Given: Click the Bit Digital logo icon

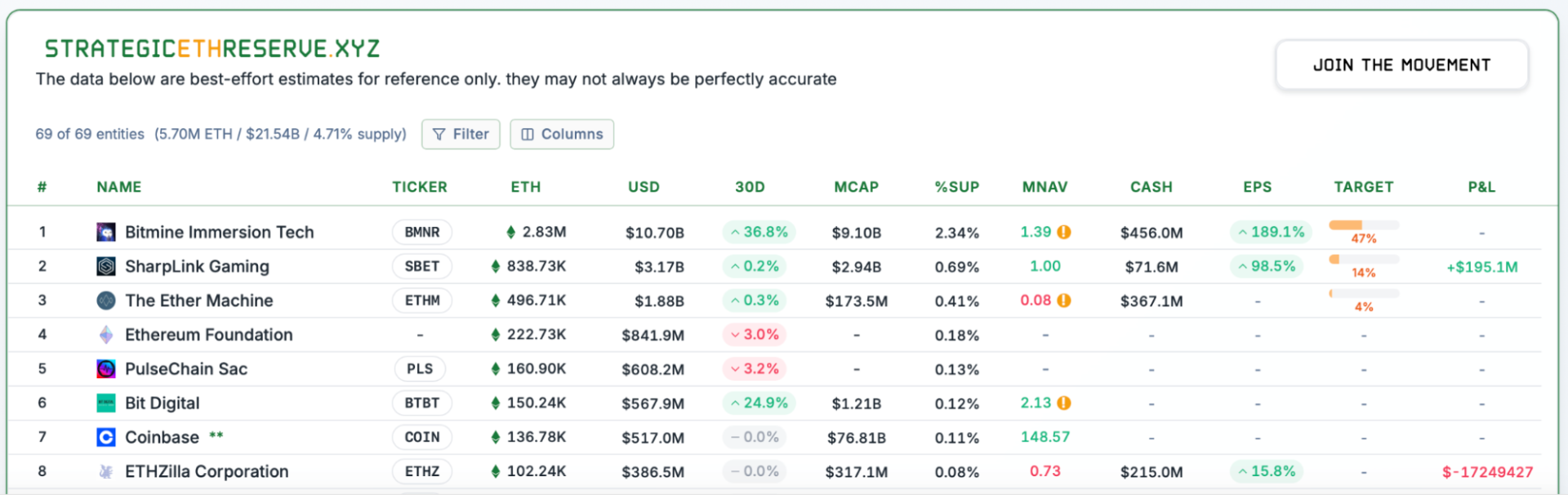Looking at the screenshot, I should (106, 404).
